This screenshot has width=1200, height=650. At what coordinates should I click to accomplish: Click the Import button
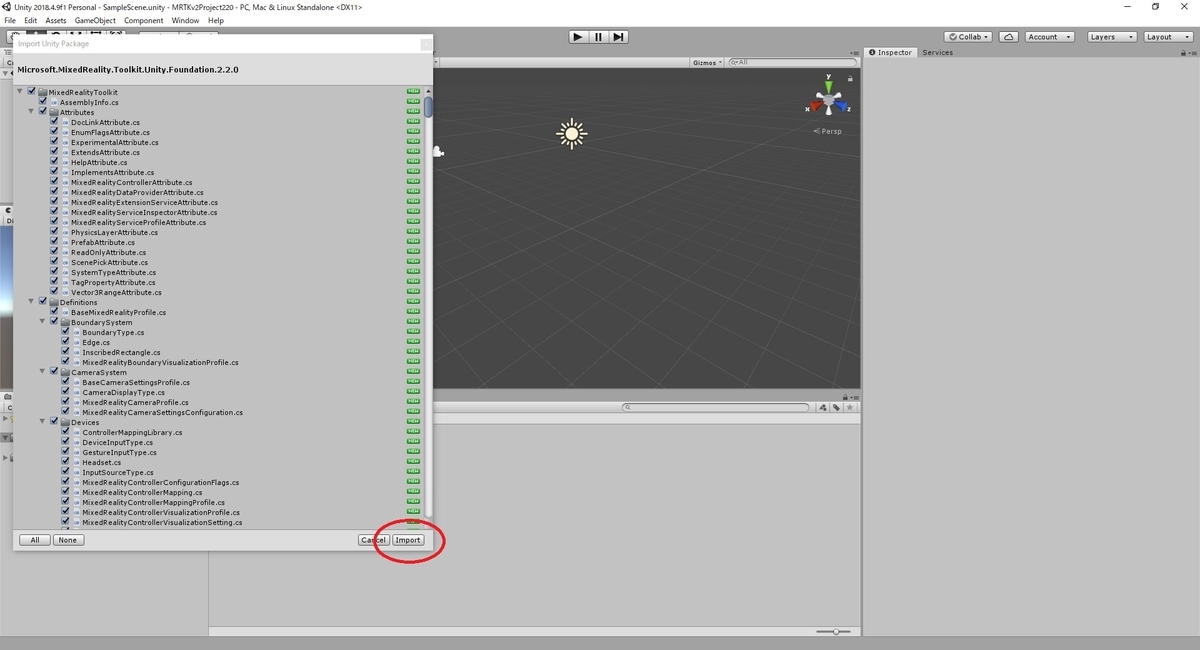point(407,540)
